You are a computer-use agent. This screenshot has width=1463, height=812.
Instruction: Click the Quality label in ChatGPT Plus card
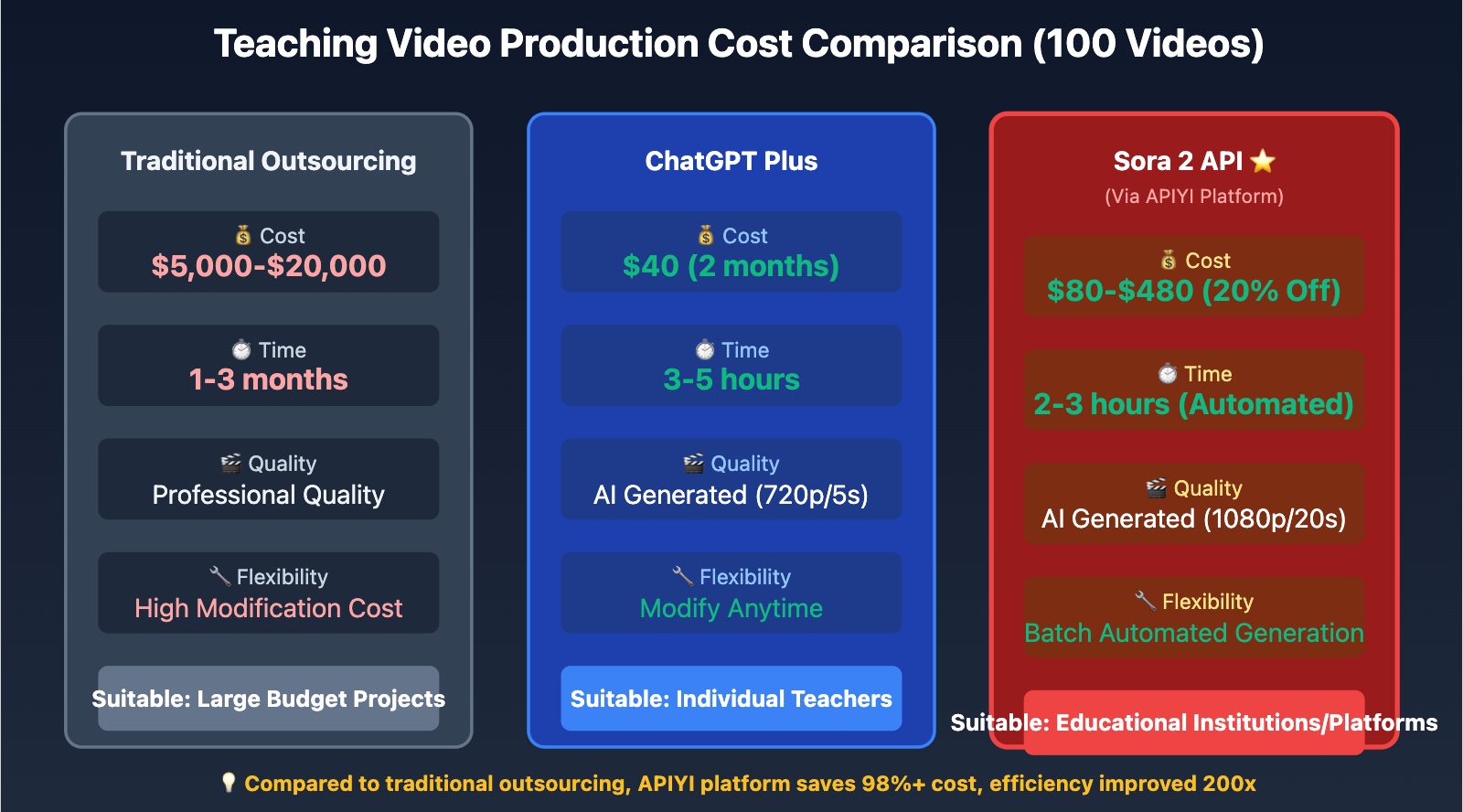tap(745, 464)
